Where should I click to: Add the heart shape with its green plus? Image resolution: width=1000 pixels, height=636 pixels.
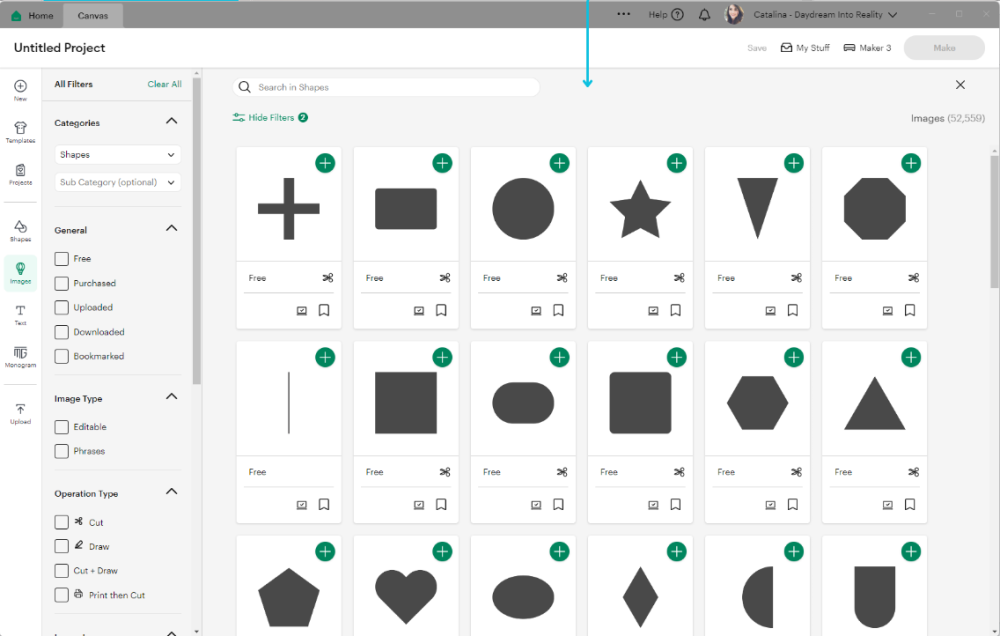[x=443, y=551]
